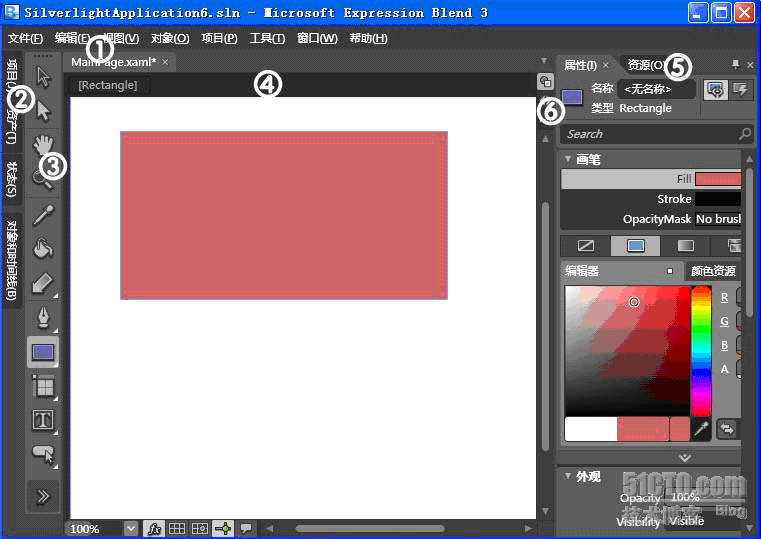Choose the Solid color brush type
761x539 pixels.
click(x=636, y=246)
